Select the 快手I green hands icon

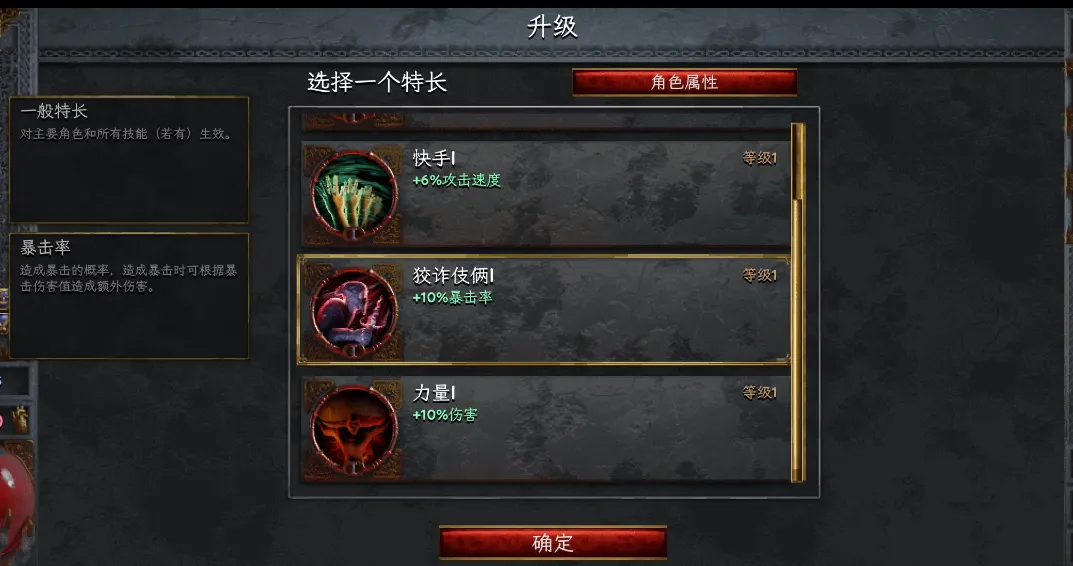[x=354, y=194]
